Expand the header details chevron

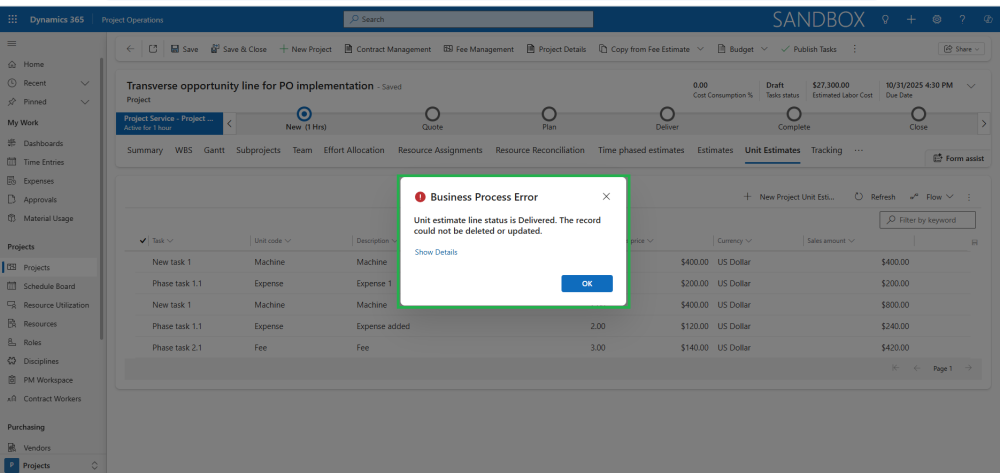971,85
